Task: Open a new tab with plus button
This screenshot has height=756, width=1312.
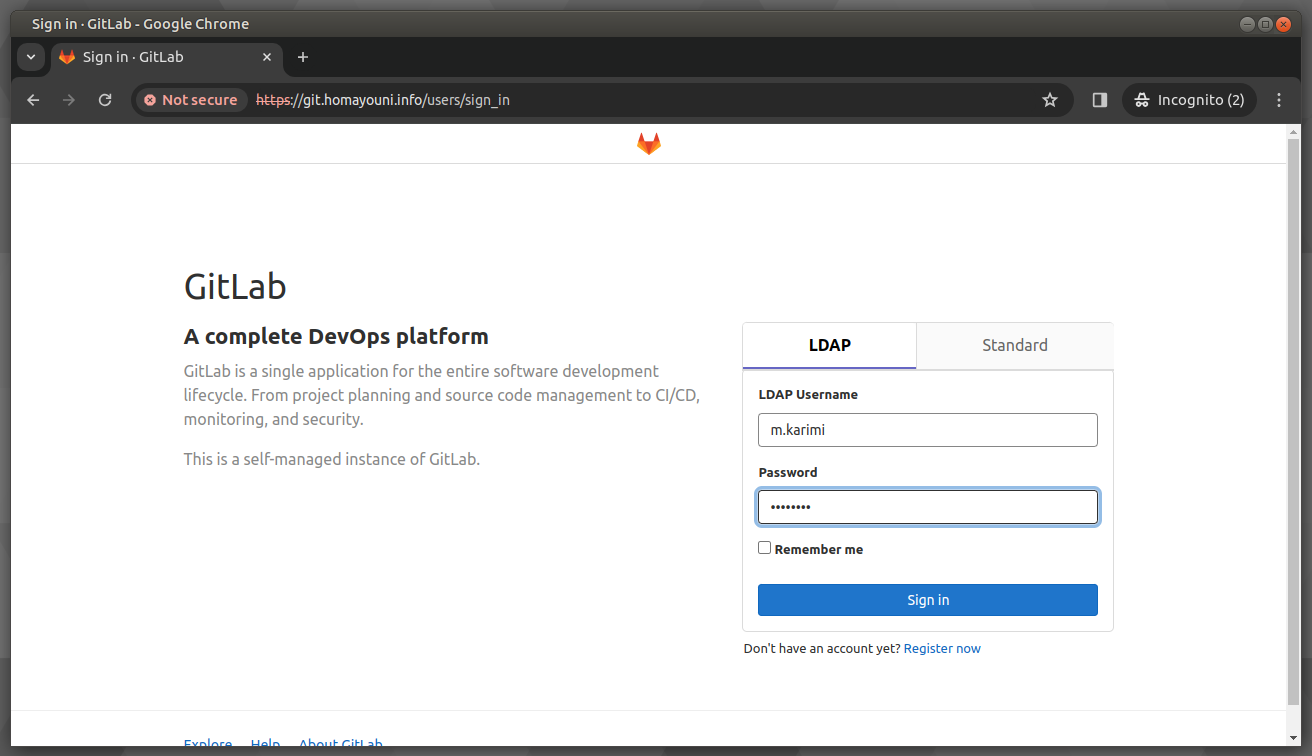Action: [303, 57]
